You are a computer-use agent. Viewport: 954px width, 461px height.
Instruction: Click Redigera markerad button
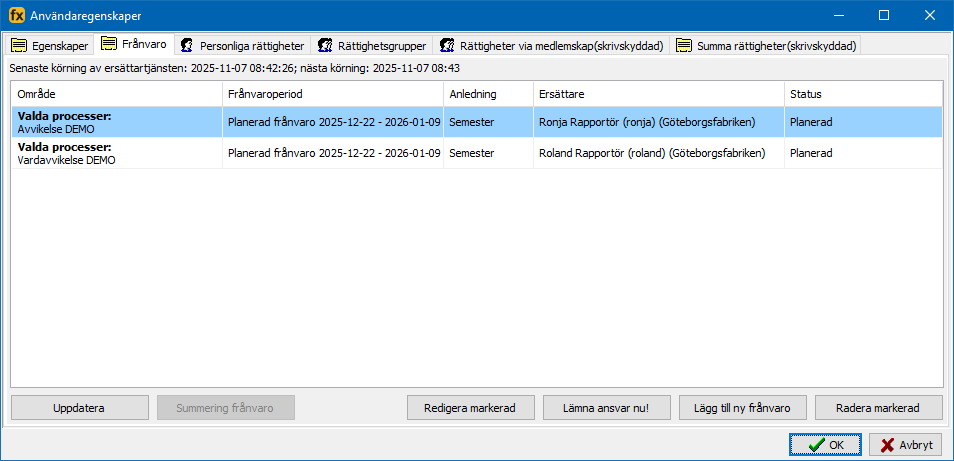click(x=471, y=408)
